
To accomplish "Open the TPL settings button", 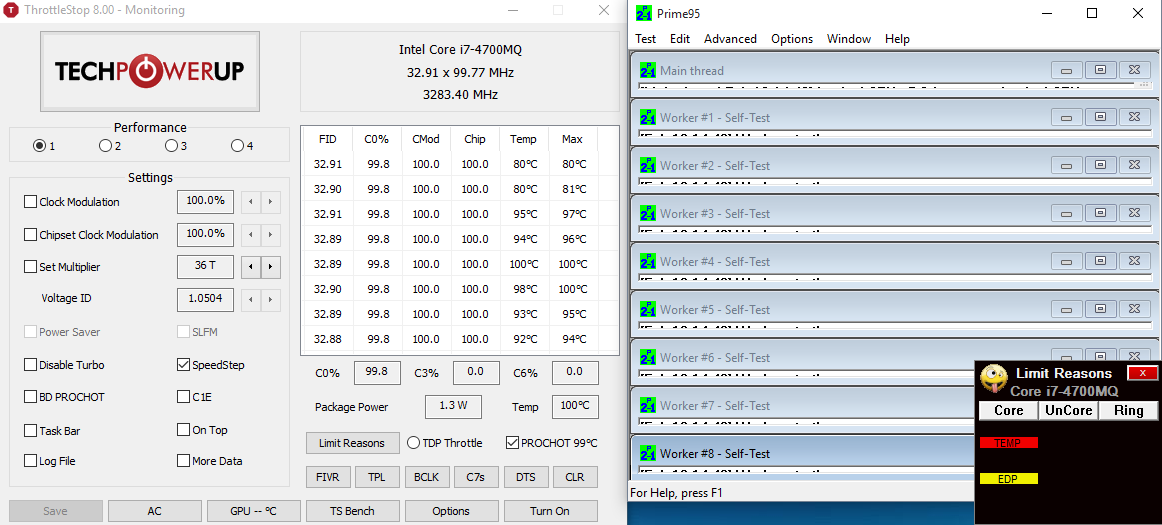I will coord(376,477).
